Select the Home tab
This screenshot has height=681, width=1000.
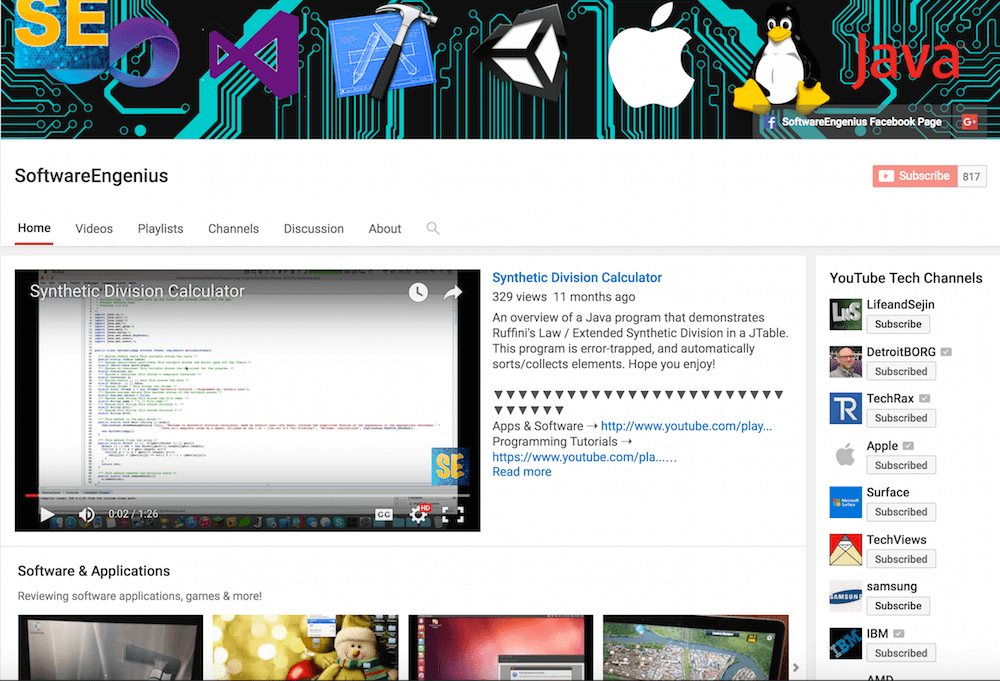click(x=34, y=228)
